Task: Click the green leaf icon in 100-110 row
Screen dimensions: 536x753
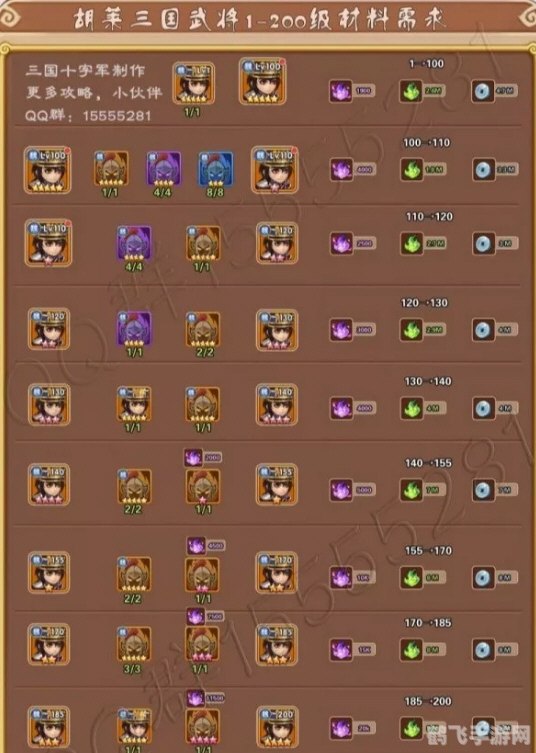Action: pyautogui.click(x=412, y=170)
